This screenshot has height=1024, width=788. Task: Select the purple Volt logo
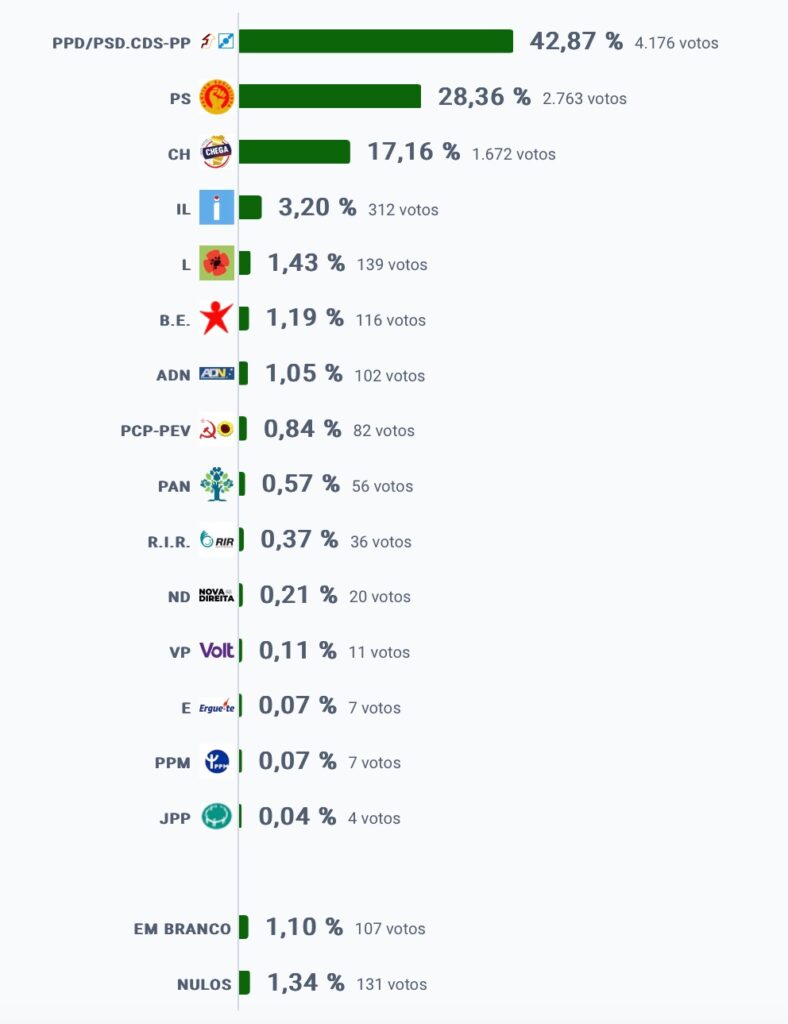pos(217,650)
